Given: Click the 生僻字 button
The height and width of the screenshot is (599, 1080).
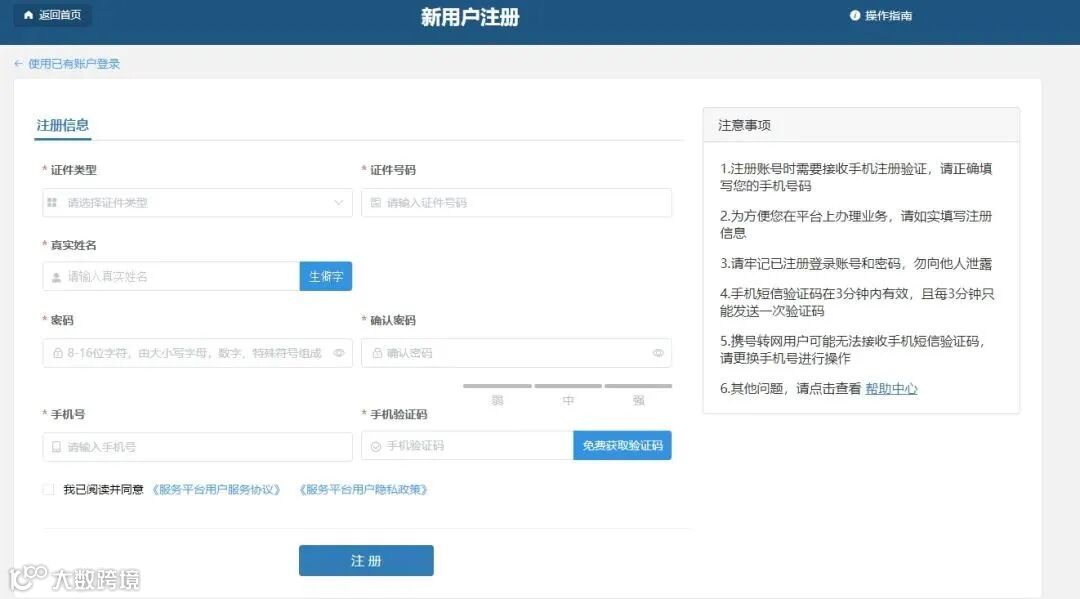Looking at the screenshot, I should click(326, 276).
